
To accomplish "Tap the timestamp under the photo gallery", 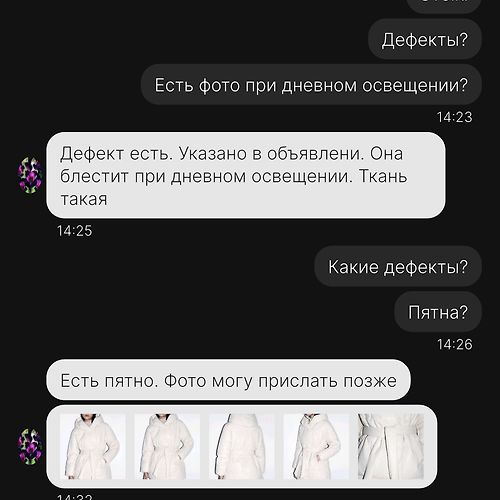I will pos(74,497).
